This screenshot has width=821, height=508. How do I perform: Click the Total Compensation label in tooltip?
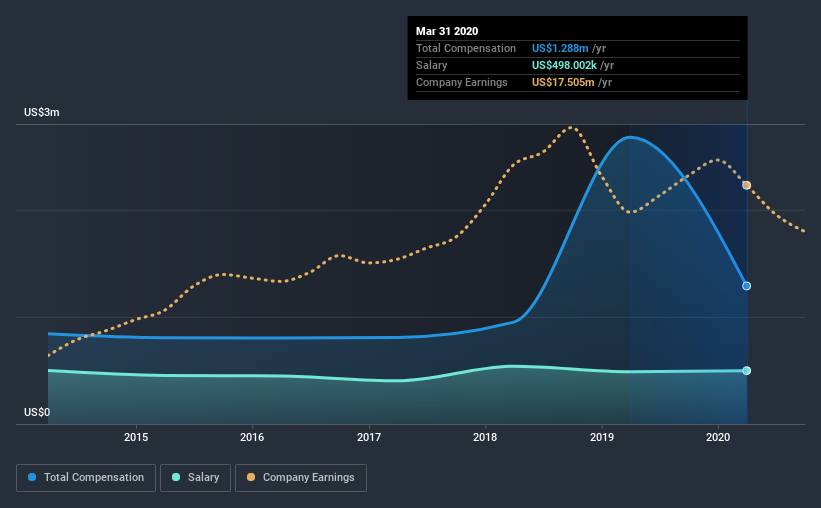tap(466, 48)
